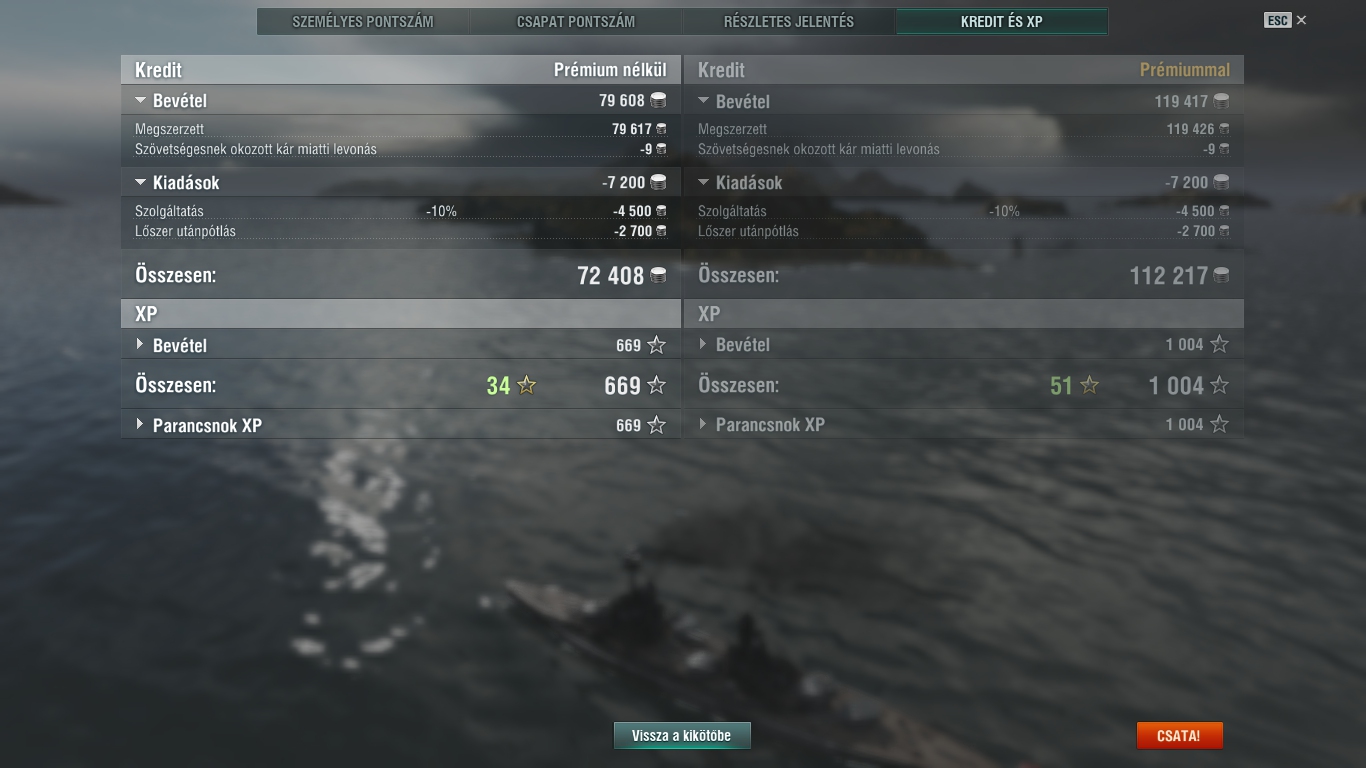Start a new battle with CSATA! button
This screenshot has height=768, width=1366.
pos(1179,736)
